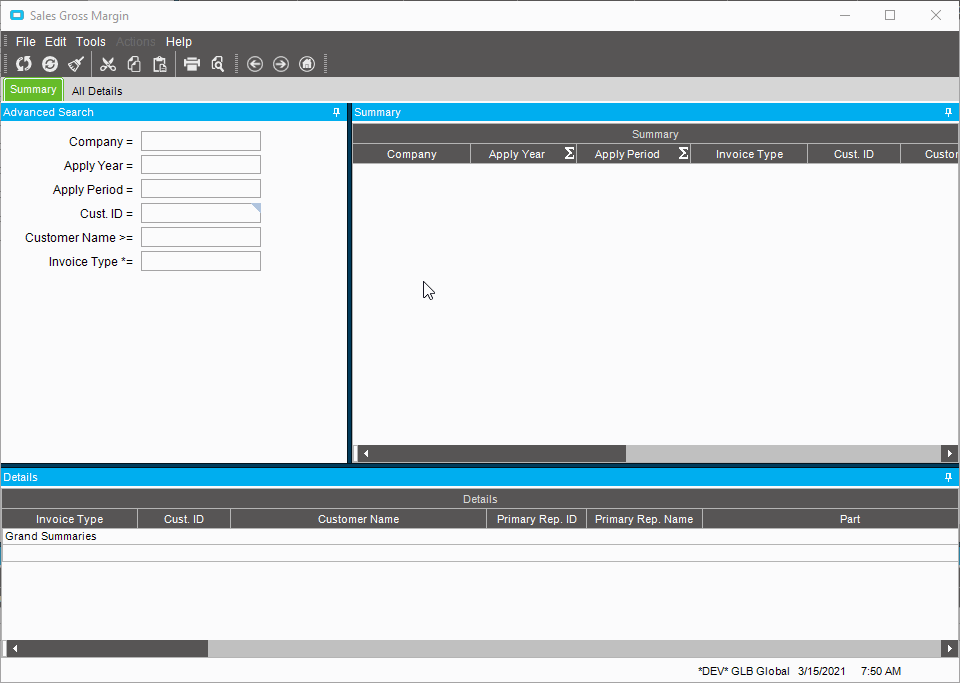Click the Summary grid title band
This screenshot has height=683, width=960.
pyautogui.click(x=655, y=134)
